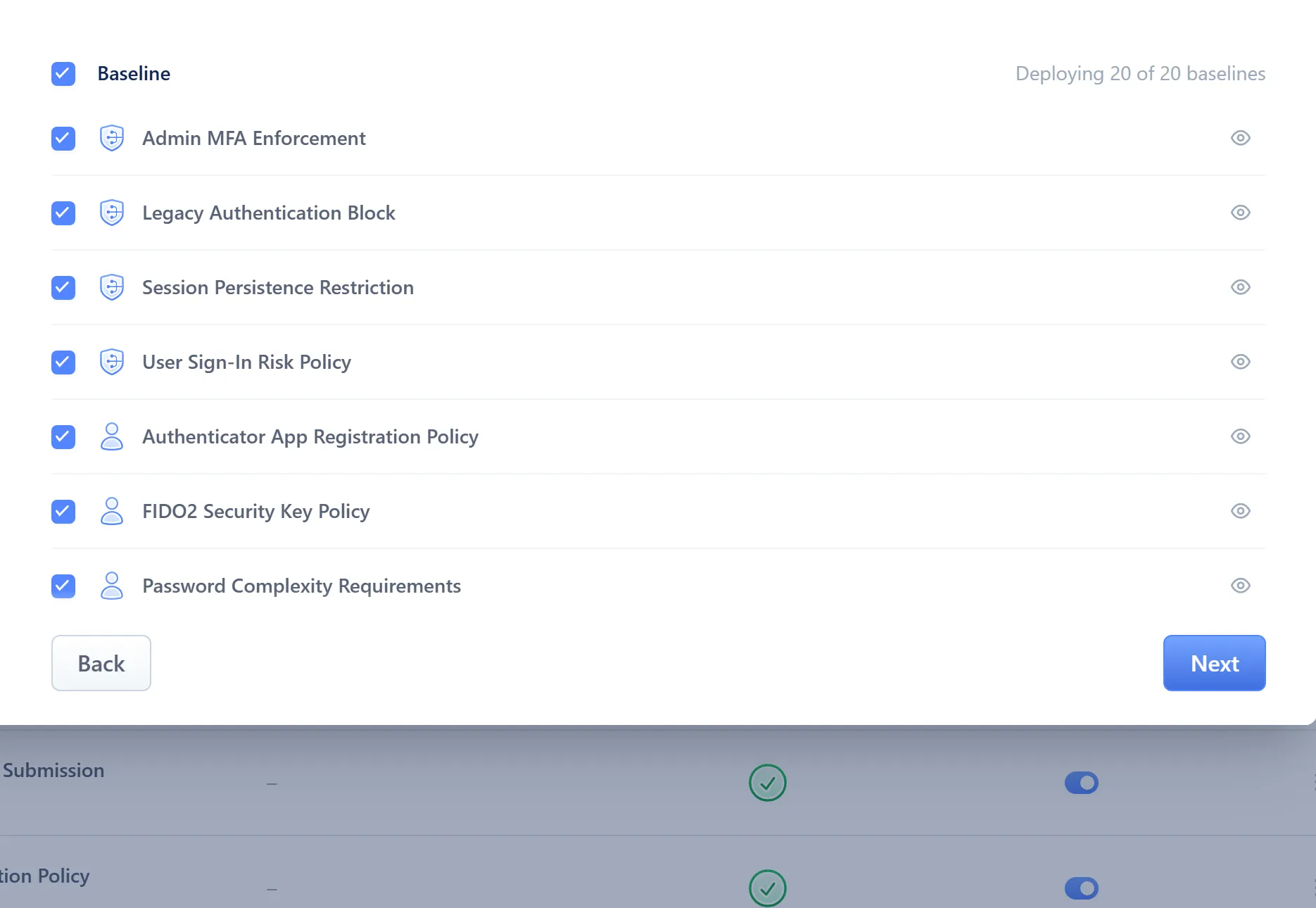Click the Submission row label in background

(53, 771)
